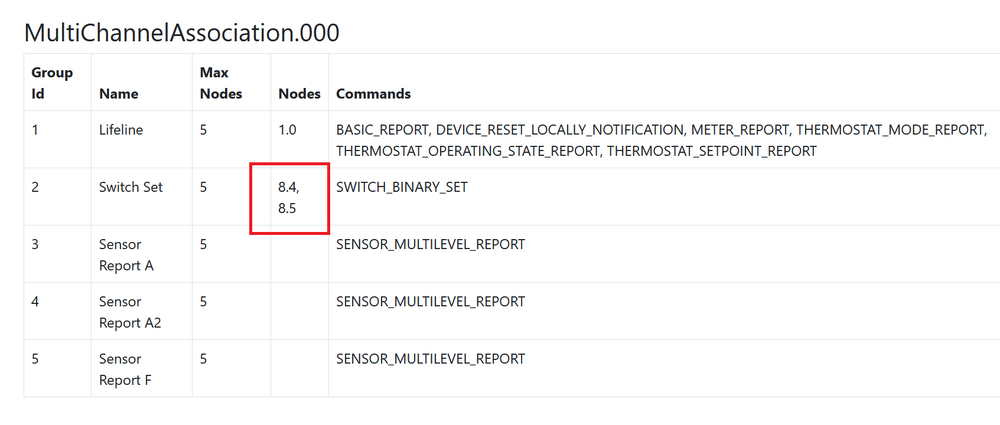Screen dimensions: 1000x425
Task: Click the empty Nodes cell for Sensor Report A
Action: click(x=299, y=254)
